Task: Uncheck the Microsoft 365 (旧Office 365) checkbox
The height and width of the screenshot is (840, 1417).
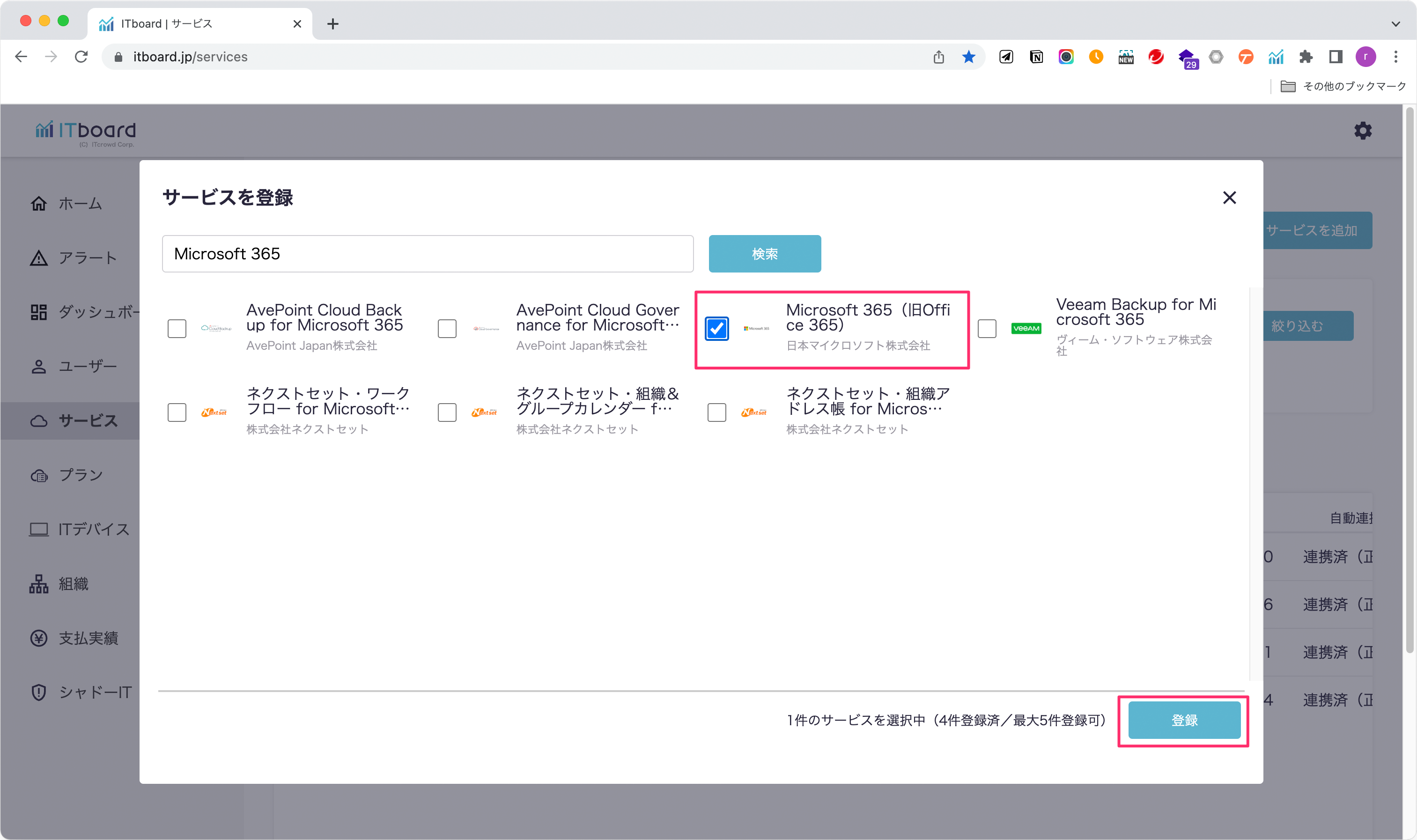Action: (717, 328)
